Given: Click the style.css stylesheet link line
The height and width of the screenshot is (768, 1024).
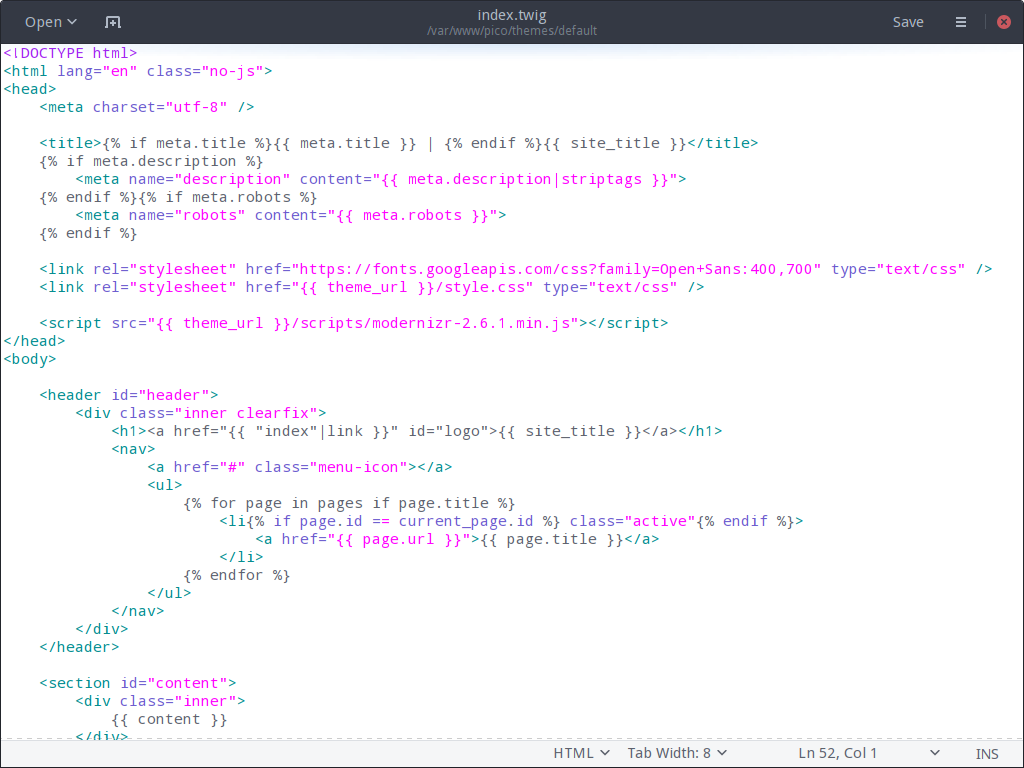Looking at the screenshot, I should coord(372,287).
